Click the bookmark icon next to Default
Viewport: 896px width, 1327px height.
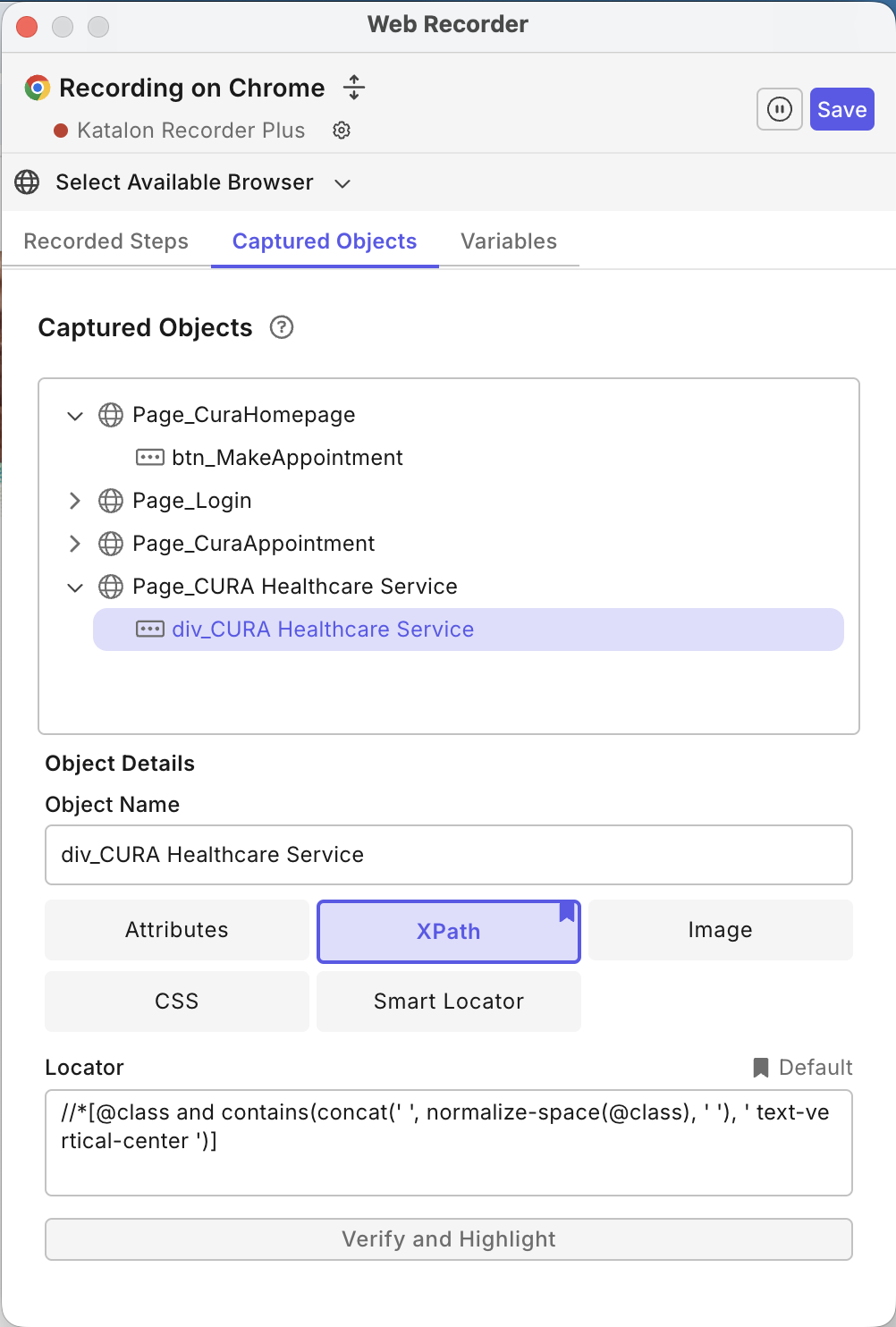761,1068
